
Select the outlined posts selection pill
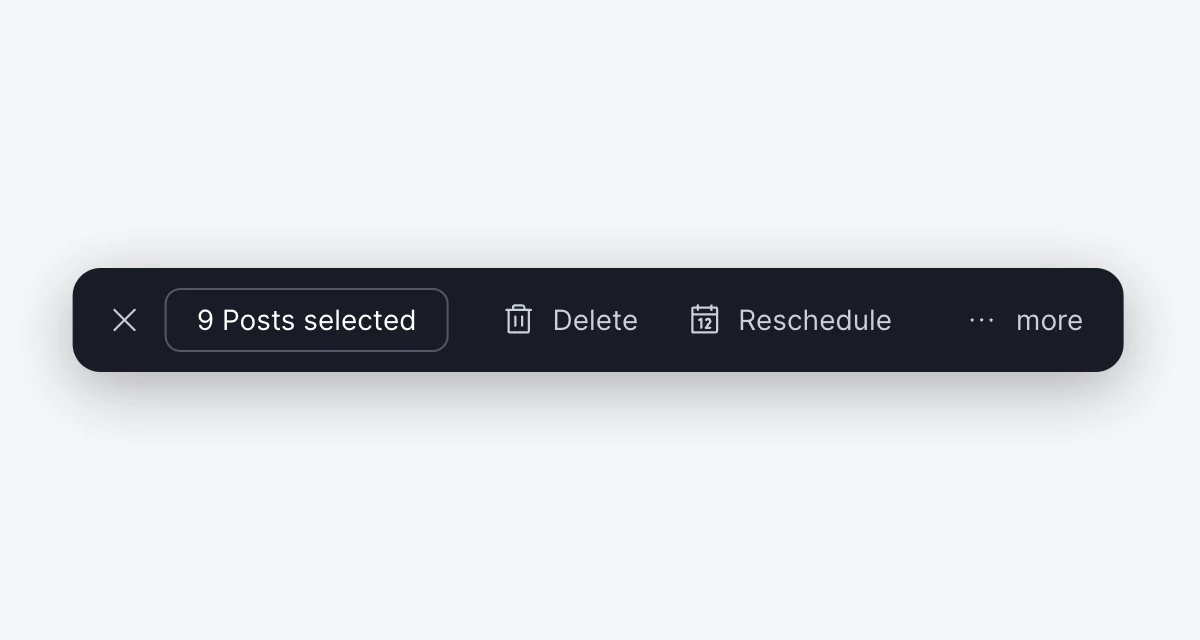click(x=306, y=320)
